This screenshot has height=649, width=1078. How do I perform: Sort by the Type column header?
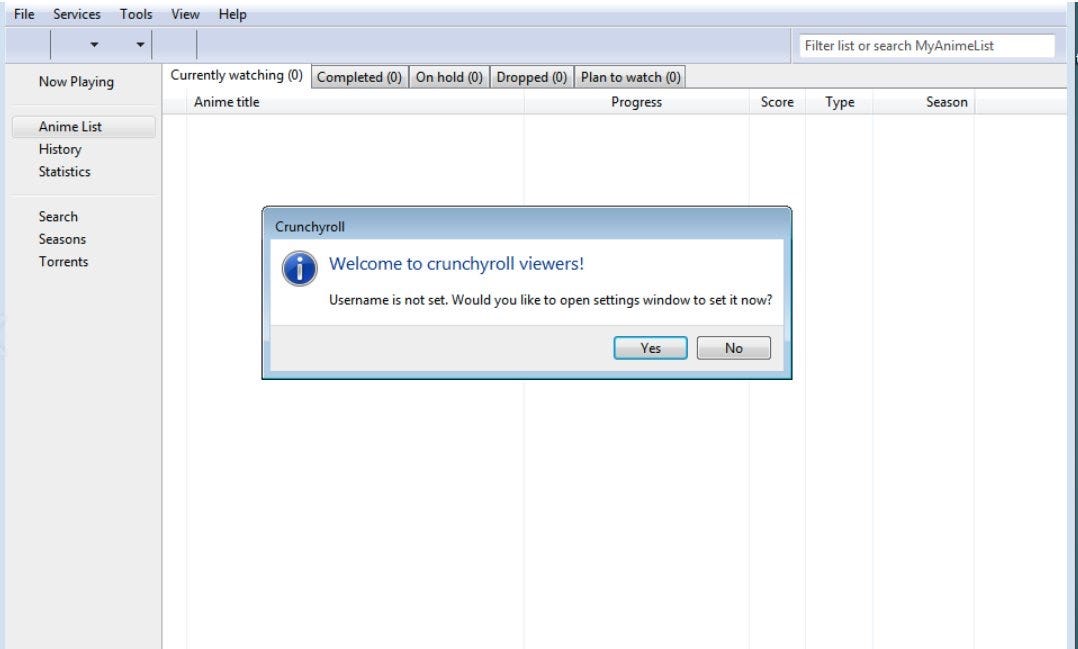tap(839, 102)
